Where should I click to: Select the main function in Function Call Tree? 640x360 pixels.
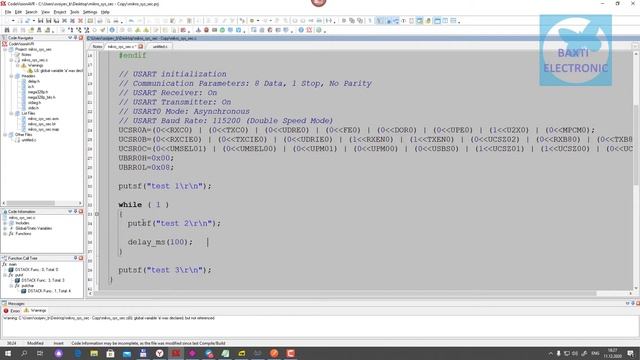coord(13,264)
